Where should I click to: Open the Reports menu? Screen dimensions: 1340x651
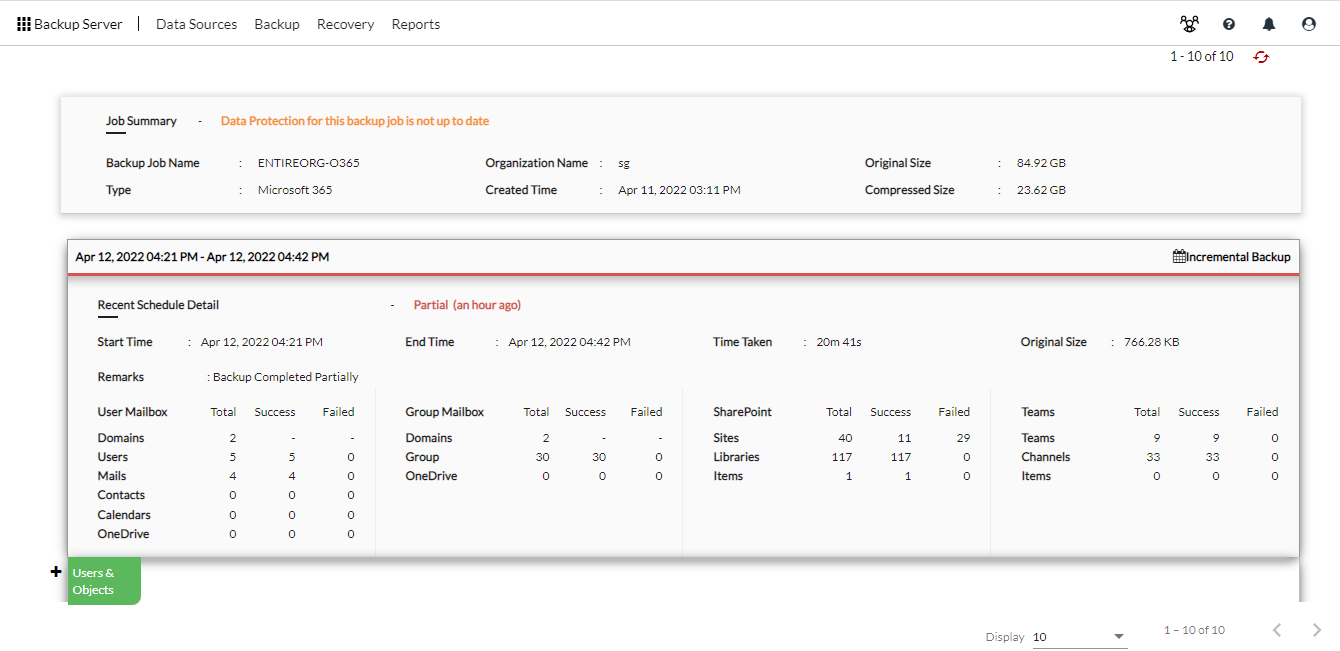coord(416,24)
